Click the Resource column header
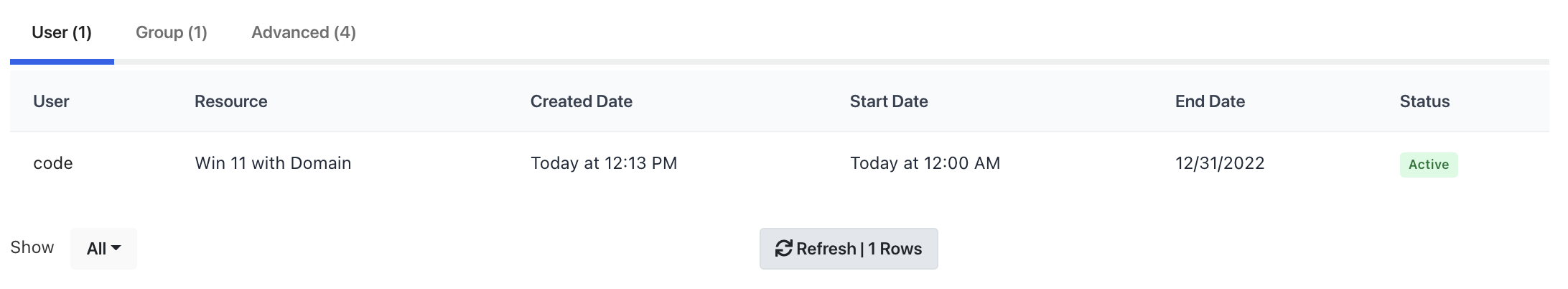The width and height of the screenshot is (1568, 289). (230, 101)
